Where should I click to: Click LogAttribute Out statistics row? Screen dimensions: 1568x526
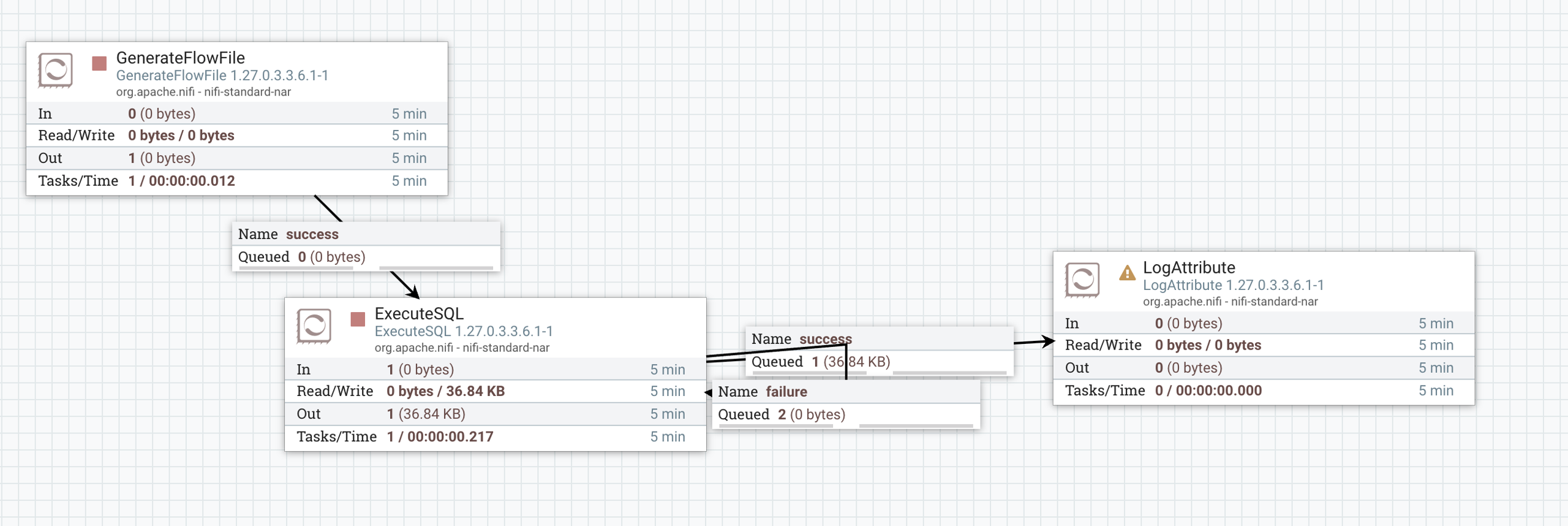pyautogui.click(x=1264, y=368)
